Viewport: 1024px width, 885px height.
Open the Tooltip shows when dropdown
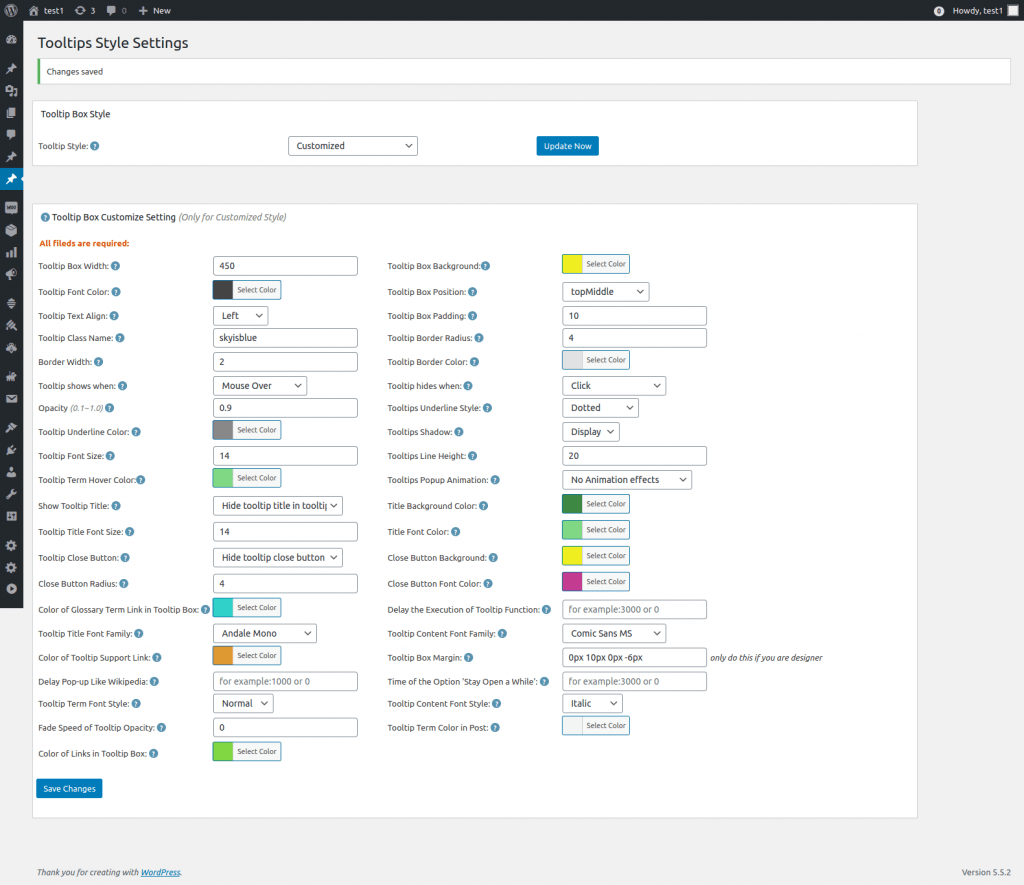[x=260, y=386]
